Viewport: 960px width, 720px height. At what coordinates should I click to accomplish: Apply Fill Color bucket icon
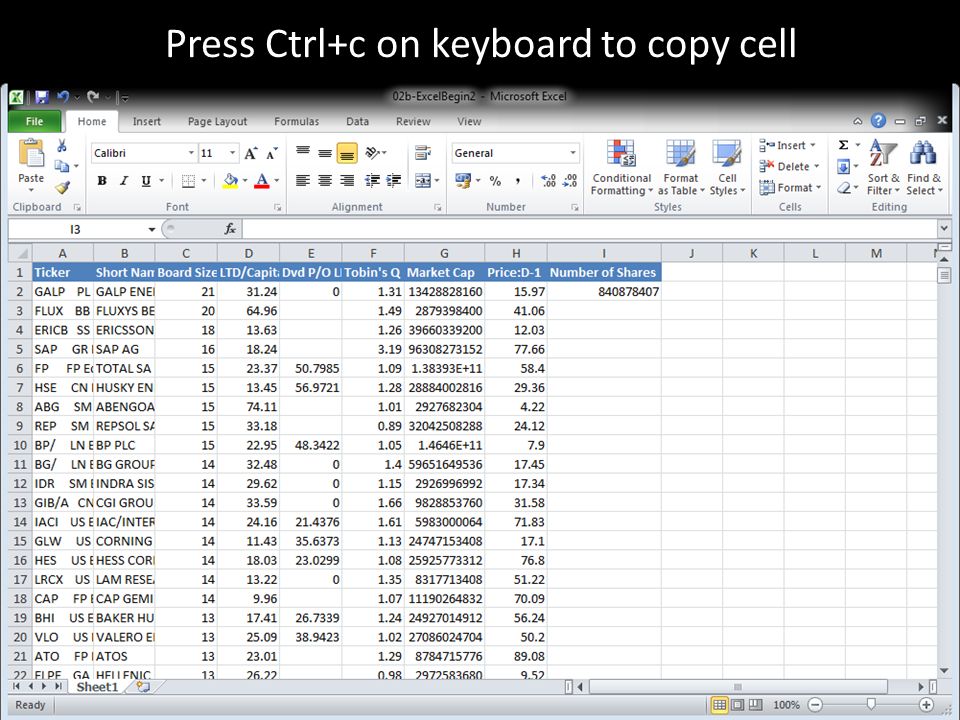pos(231,181)
